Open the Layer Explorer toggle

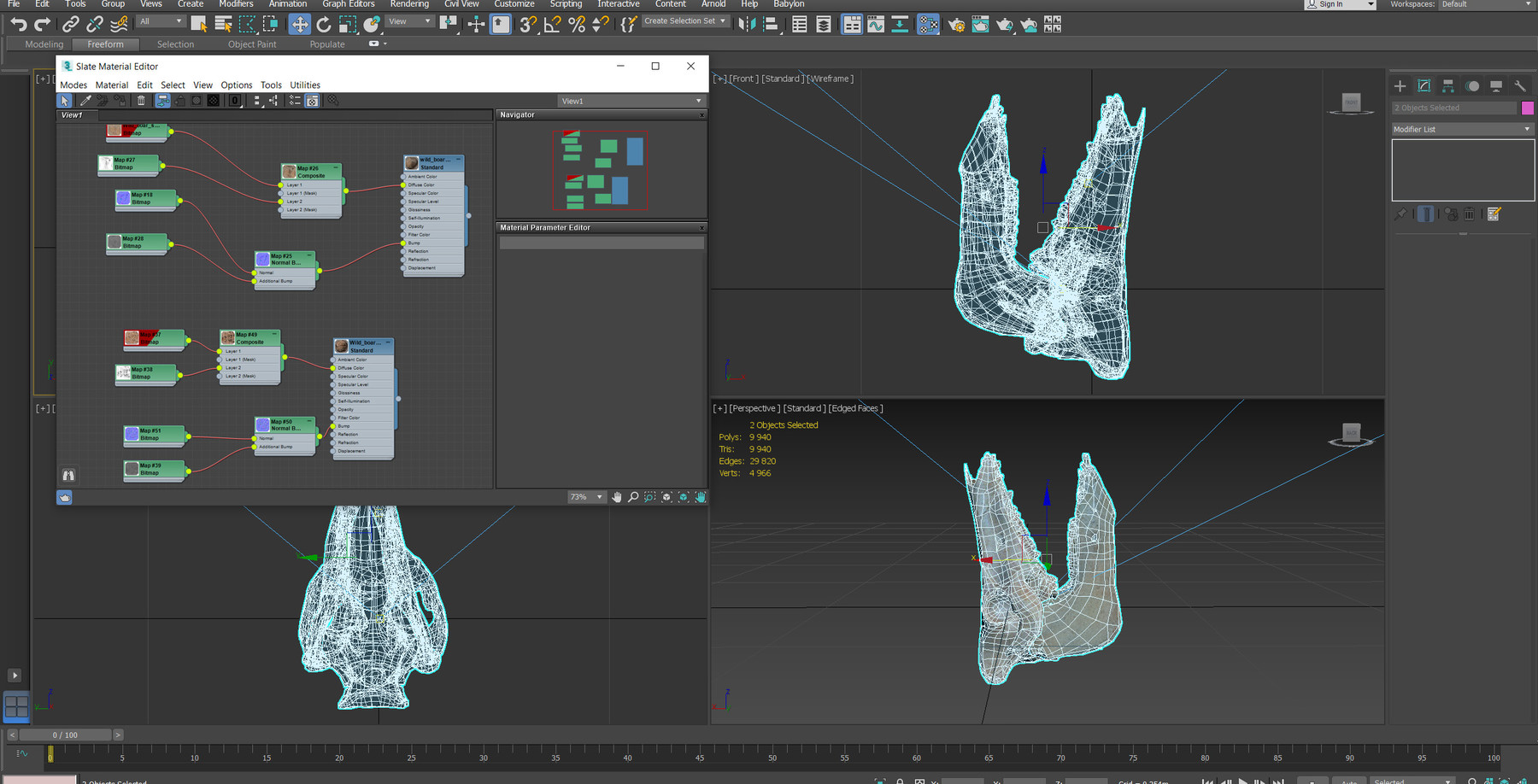click(x=824, y=25)
